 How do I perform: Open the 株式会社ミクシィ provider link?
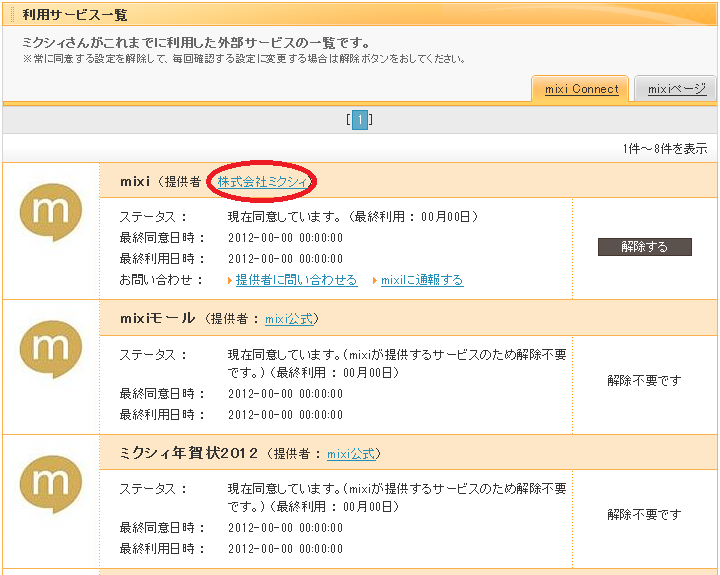tap(262, 182)
